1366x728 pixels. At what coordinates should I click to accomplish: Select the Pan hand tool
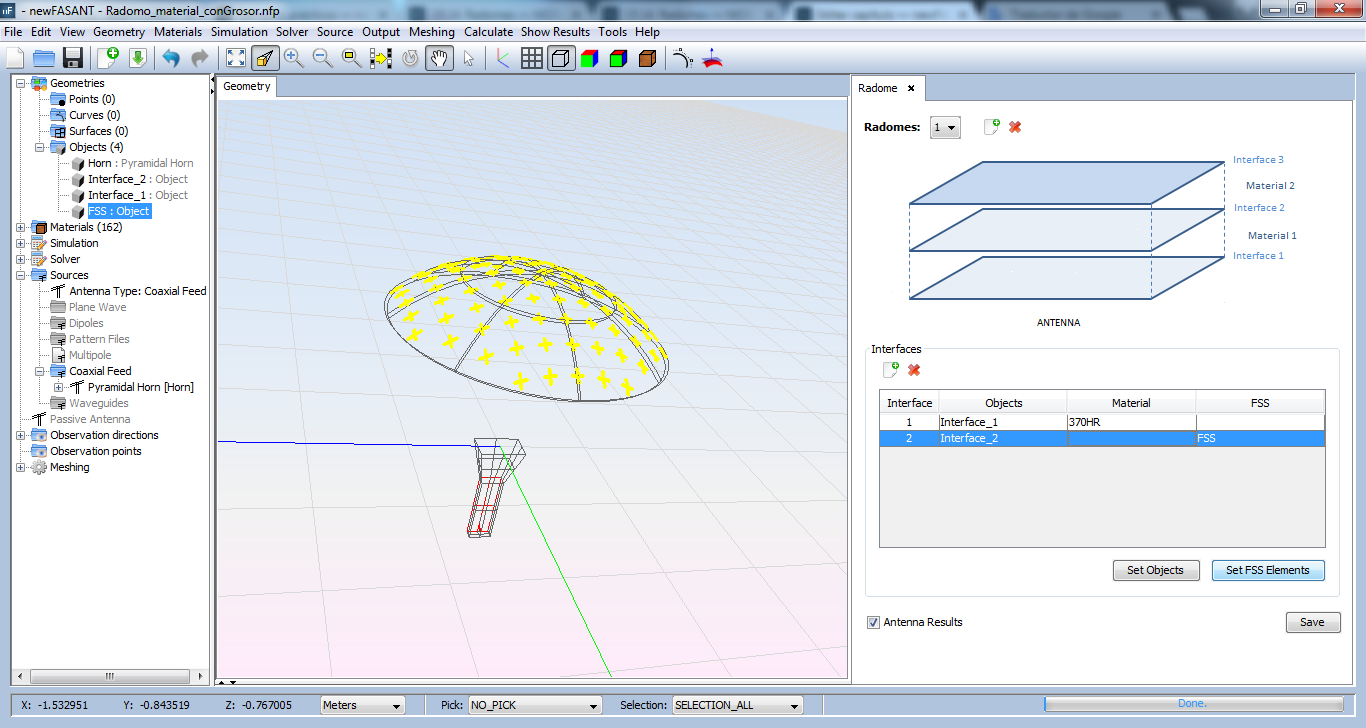point(438,58)
